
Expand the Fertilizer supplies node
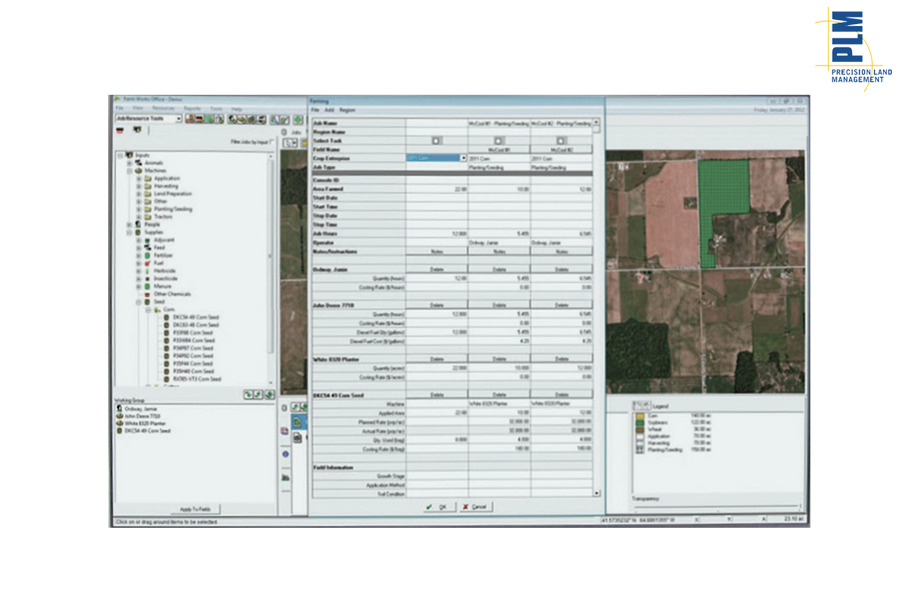click(138, 255)
